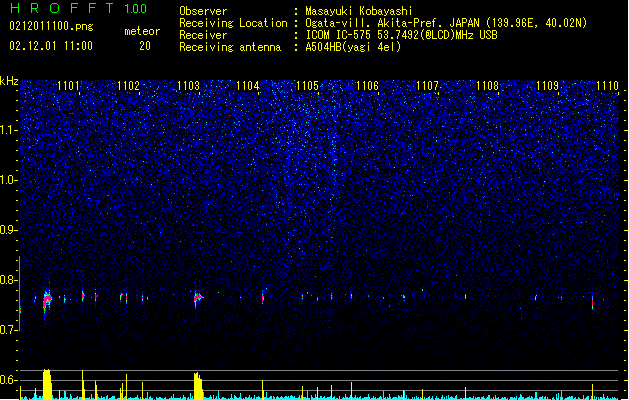This screenshot has height=400, width=629.
Task: Click the Ogata-vill. Akita-Pref. JAPAN receiving location line
Action: 446,23
